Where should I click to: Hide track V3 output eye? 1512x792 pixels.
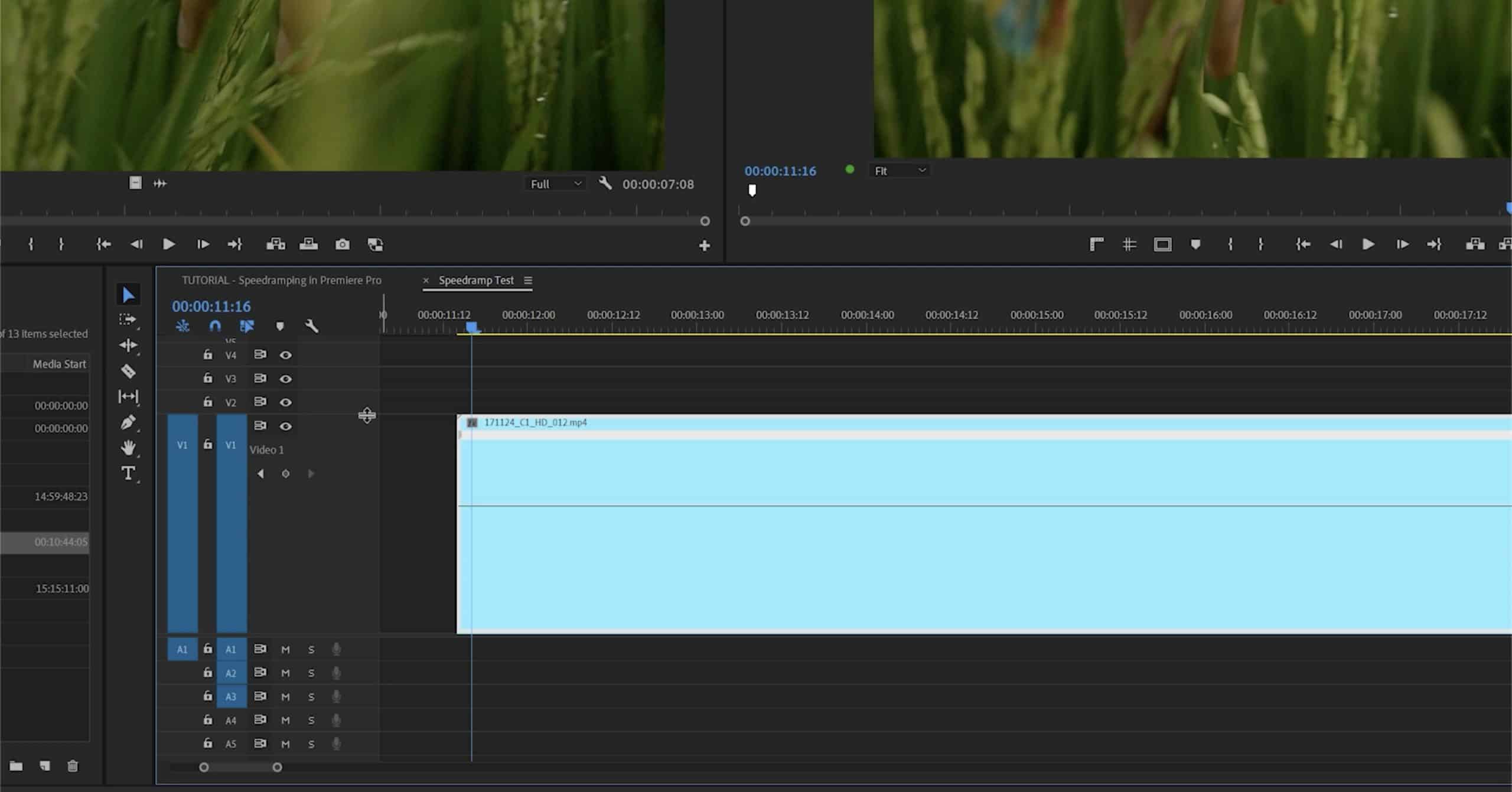285,379
